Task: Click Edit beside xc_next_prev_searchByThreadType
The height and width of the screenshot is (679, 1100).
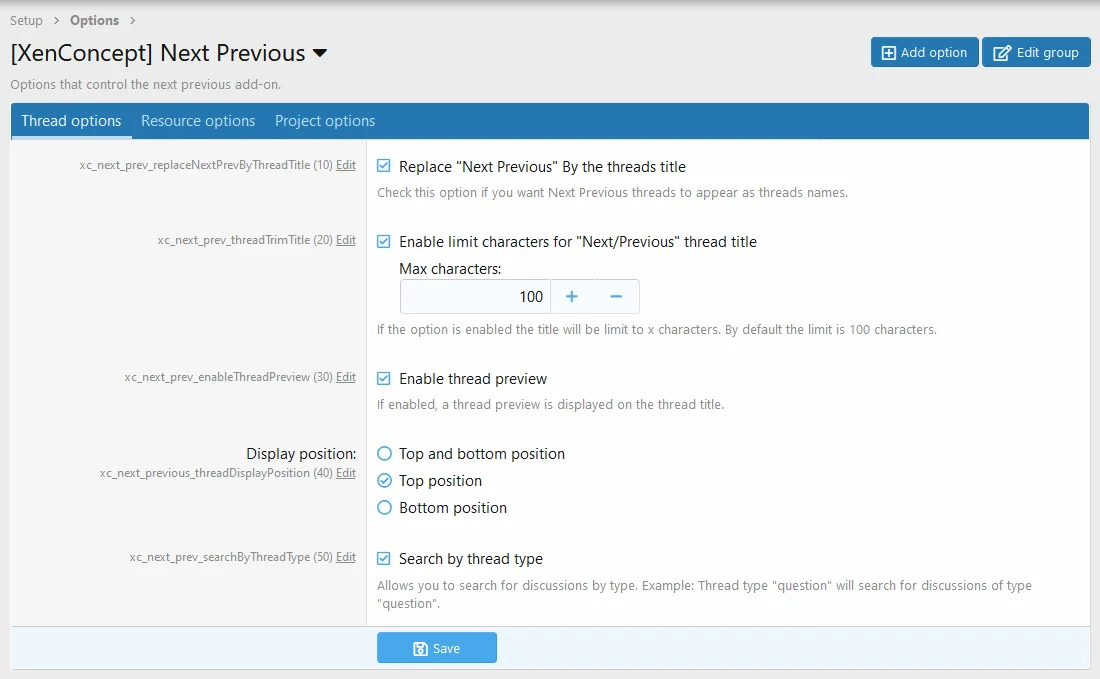Action: (x=346, y=557)
